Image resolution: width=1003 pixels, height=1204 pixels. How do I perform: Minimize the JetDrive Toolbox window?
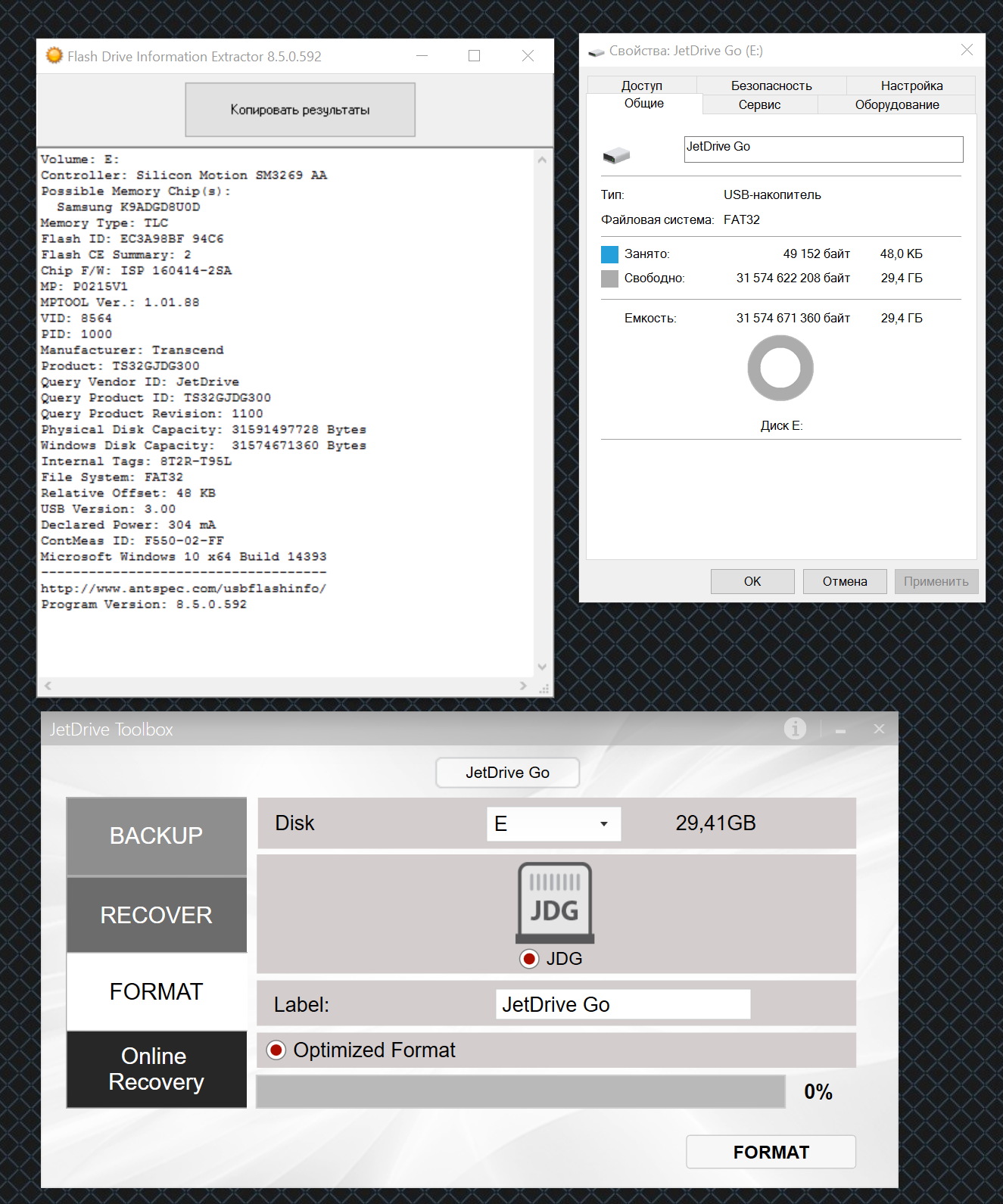(x=840, y=730)
